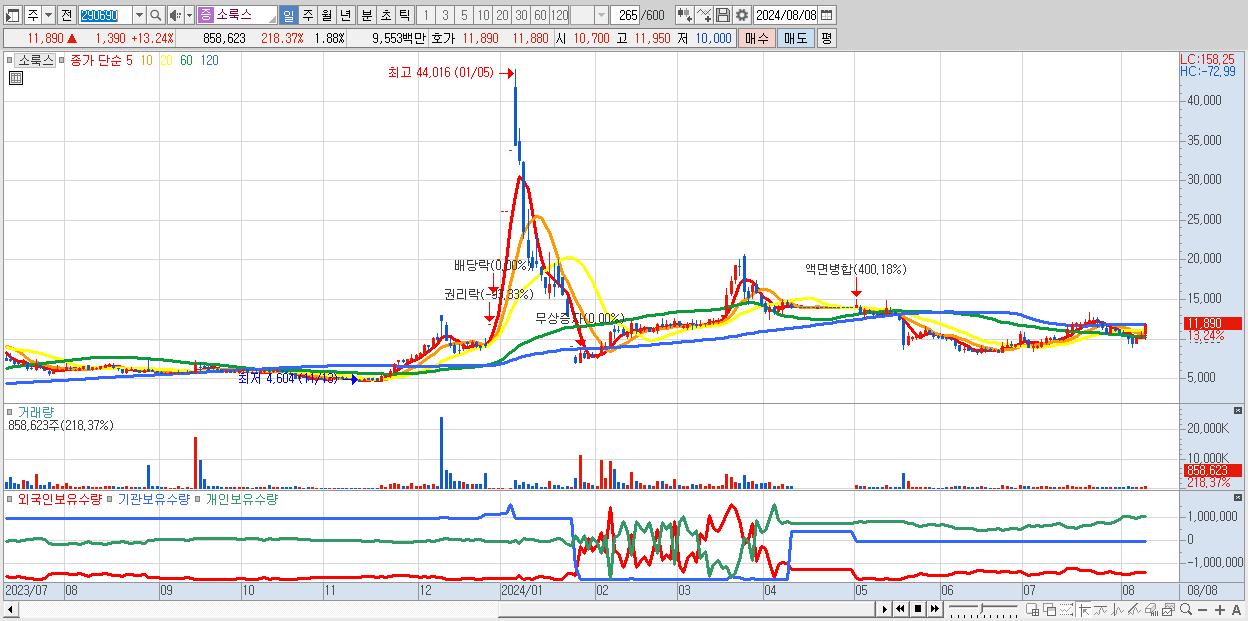This screenshot has height=621, width=1248.
Task: Click the 3D block bar-chart icon in bottom toolbar
Action: click(1152, 609)
